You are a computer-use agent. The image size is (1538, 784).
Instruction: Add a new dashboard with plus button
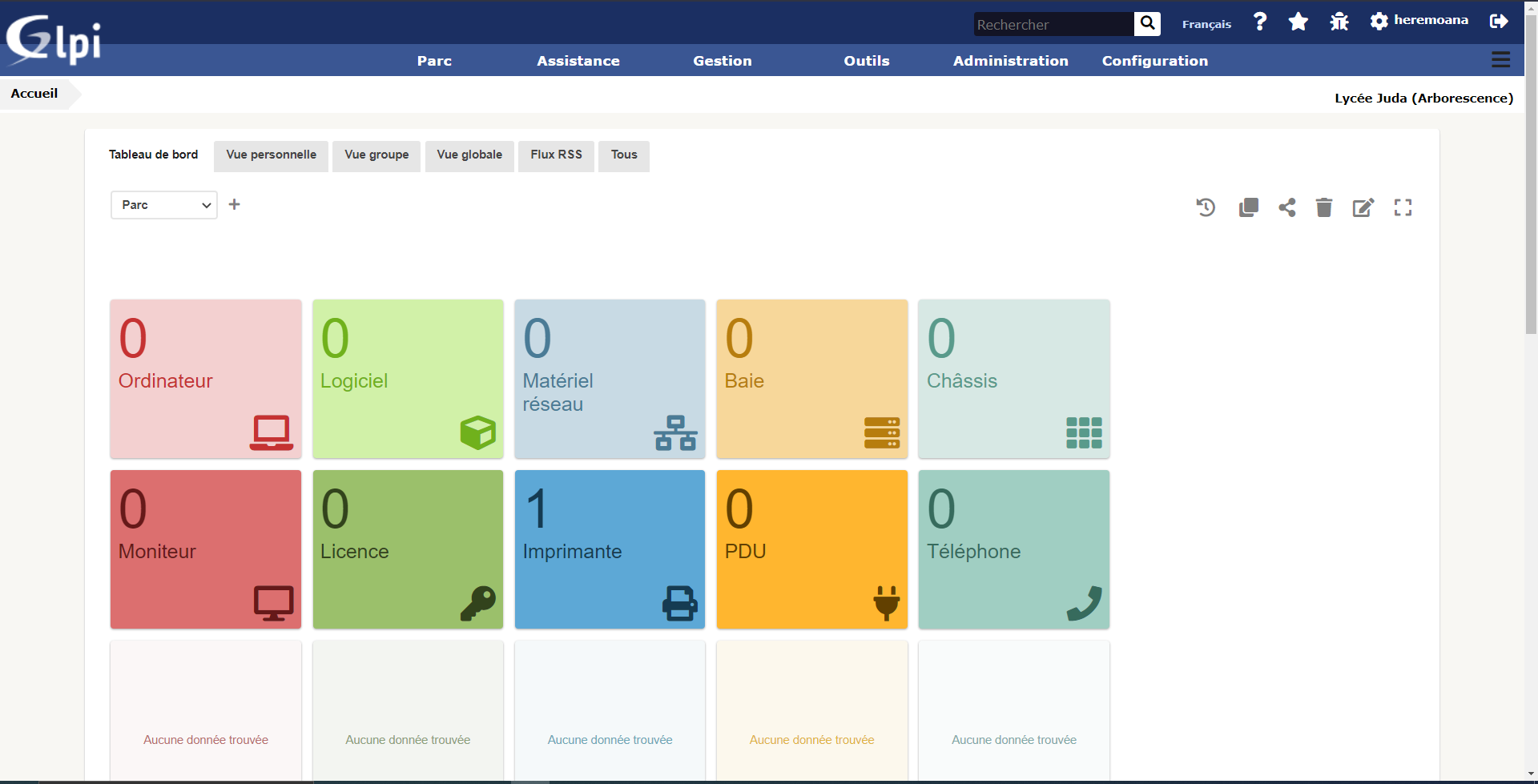coord(235,205)
